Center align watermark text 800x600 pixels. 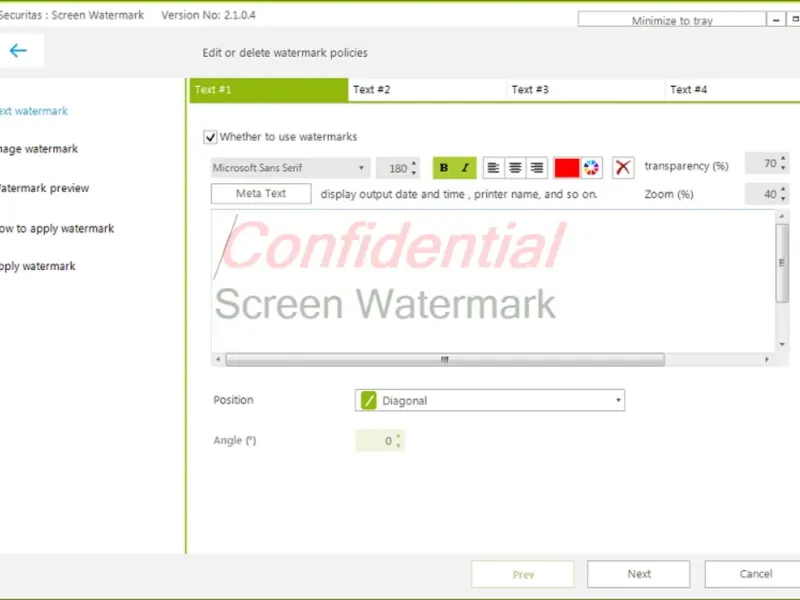point(515,168)
